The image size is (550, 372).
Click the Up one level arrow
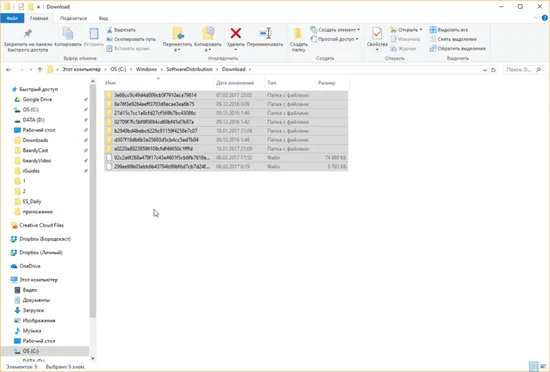click(40, 70)
